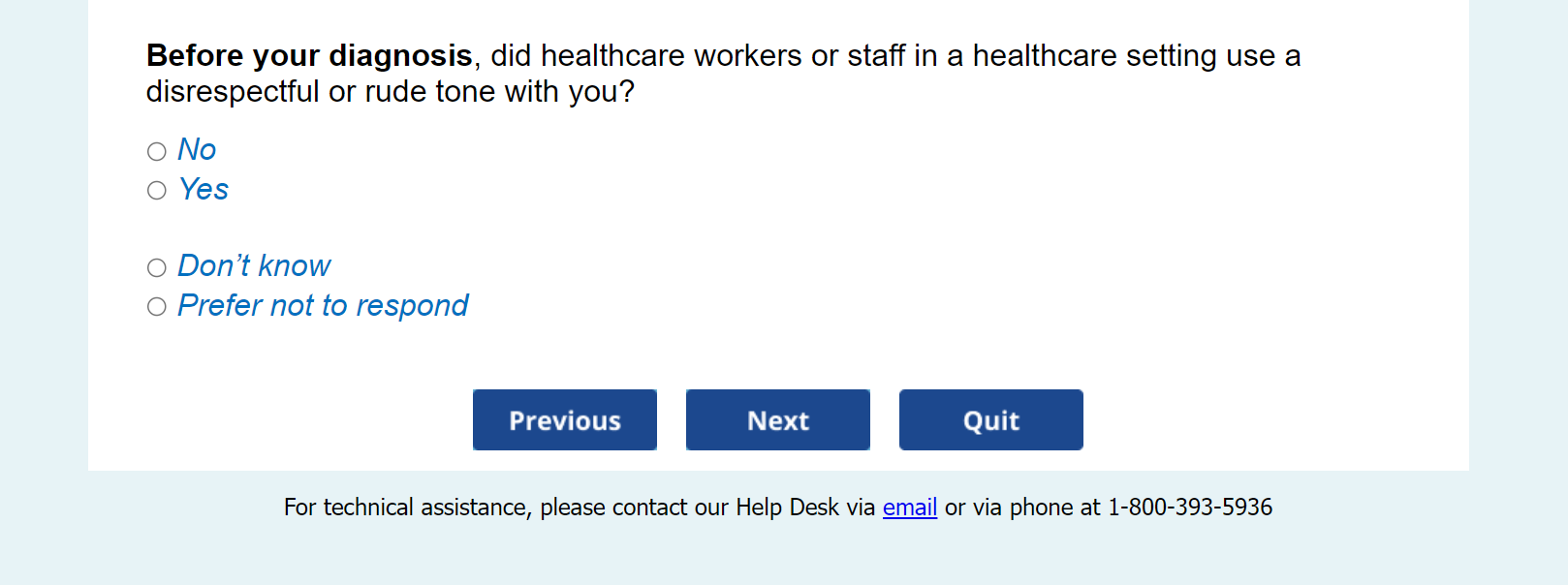Mark the "Don't know" radio button
This screenshot has width=1568, height=585.
(x=157, y=267)
